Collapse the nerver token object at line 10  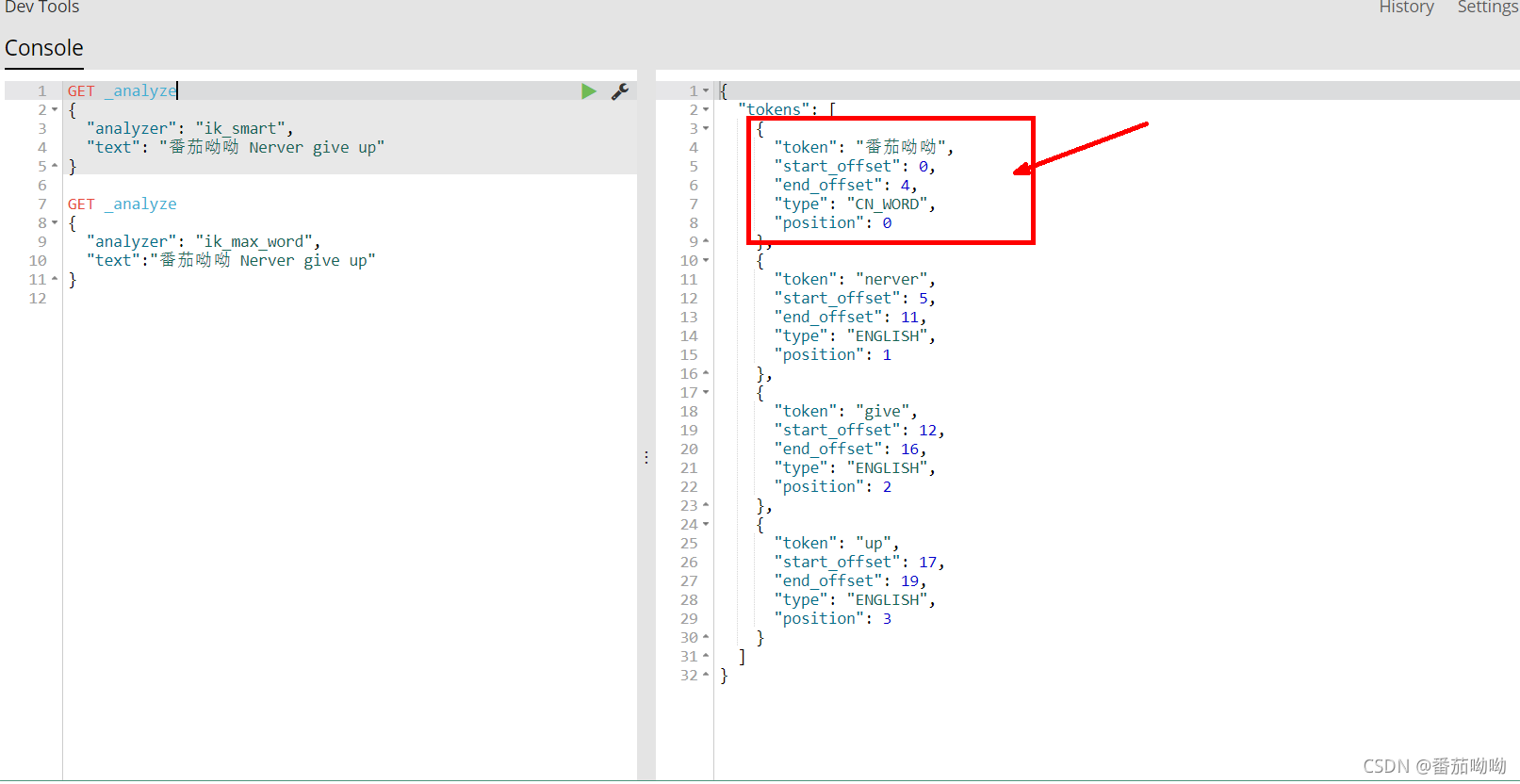coord(706,261)
